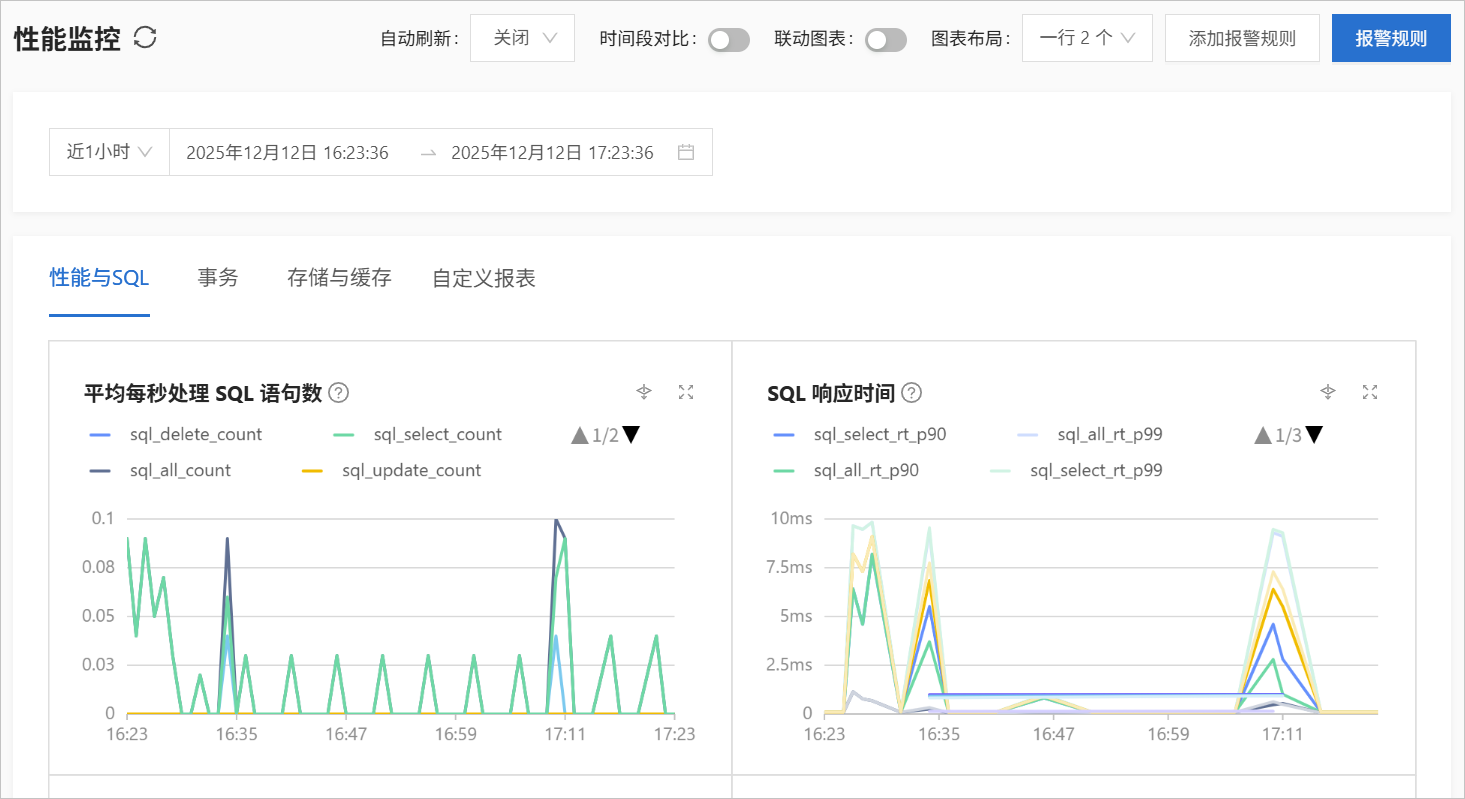Toggle sql_delete_count legend series
Screen dimensions: 1465x799
pyautogui.click(x=176, y=435)
